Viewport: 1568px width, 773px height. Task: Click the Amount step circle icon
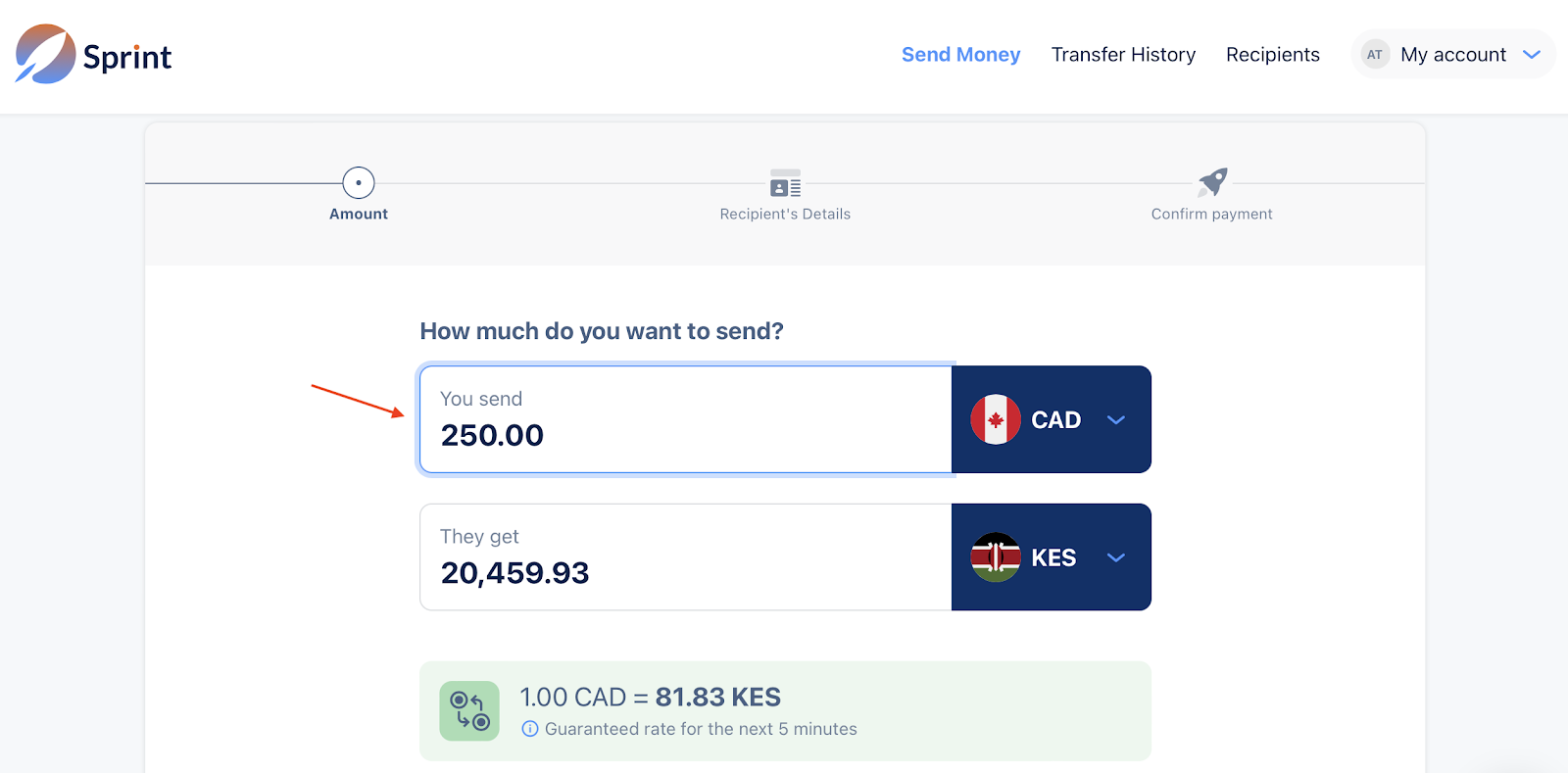359,183
